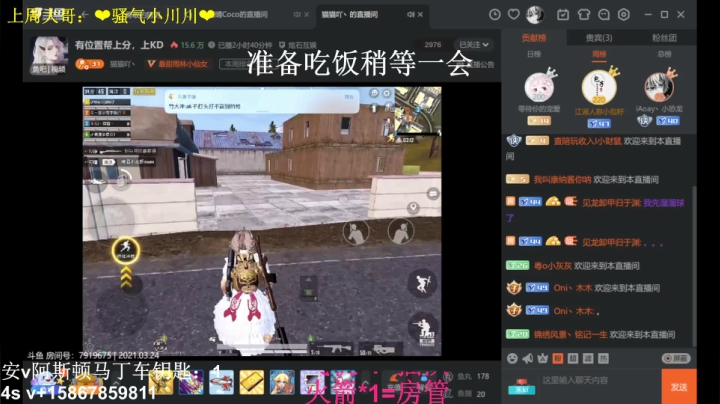
Task: Click the crown noble icon in chat toolbar
Action: [542, 358]
